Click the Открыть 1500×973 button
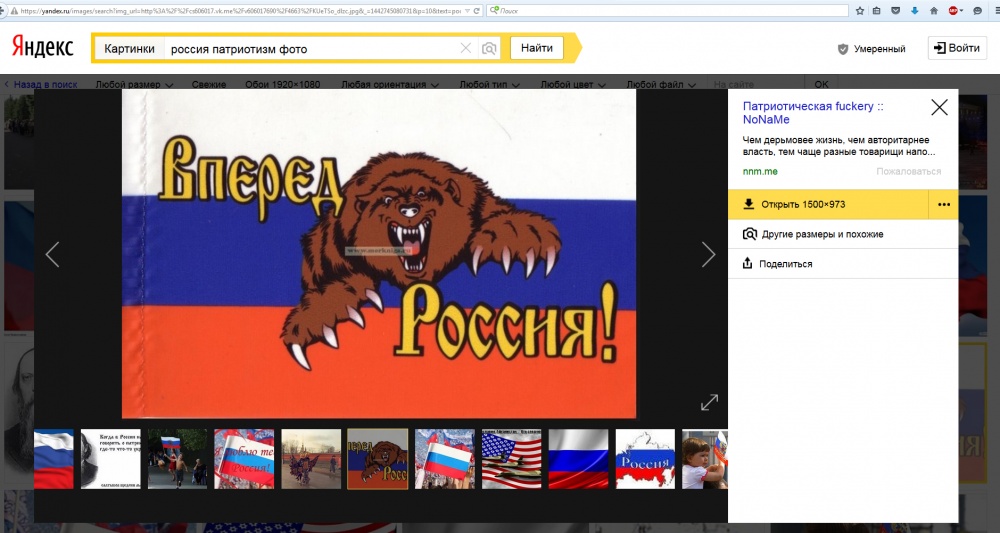The image size is (1000, 533). pyautogui.click(x=828, y=204)
